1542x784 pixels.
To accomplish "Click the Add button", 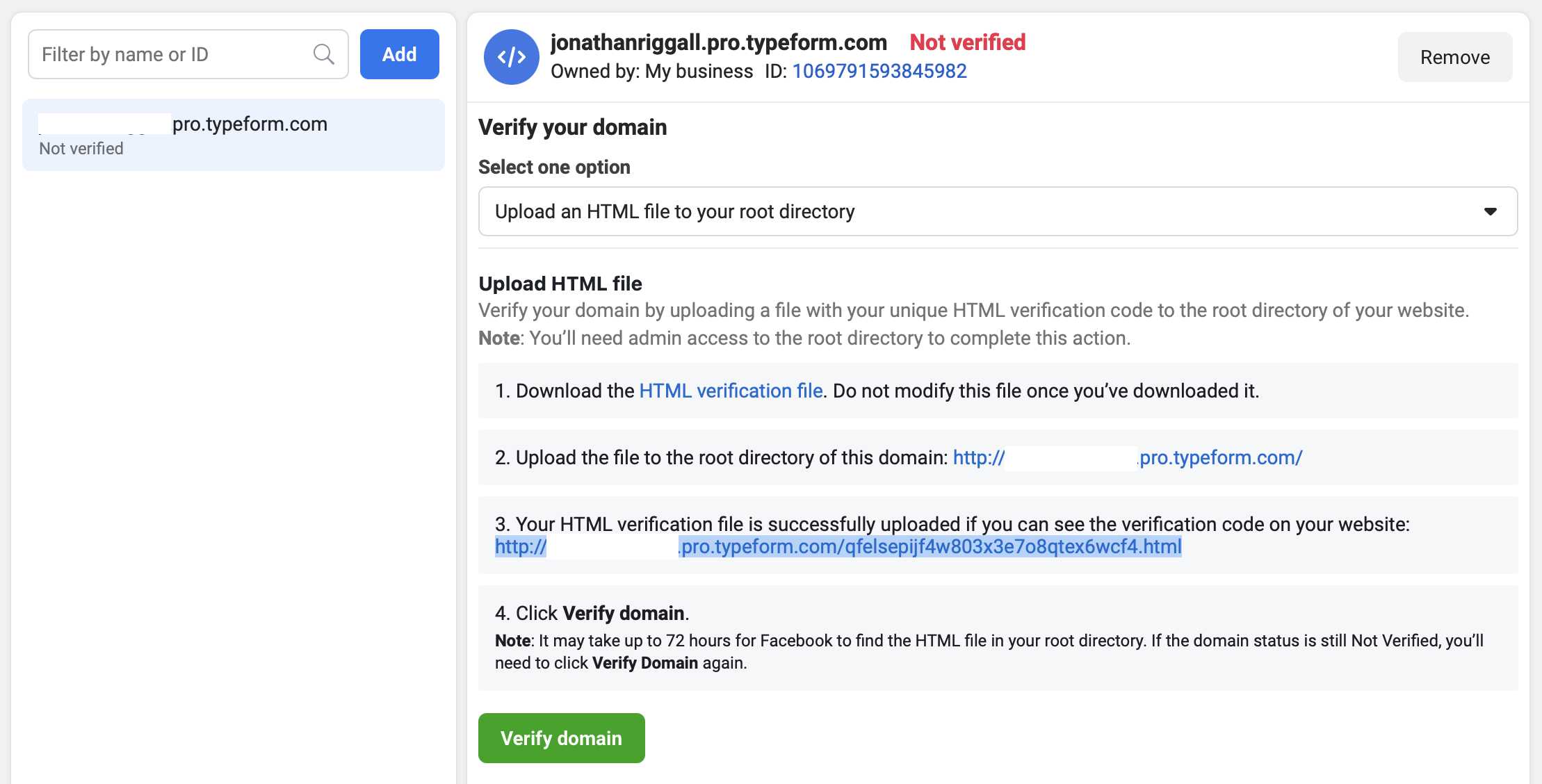I will 399,54.
